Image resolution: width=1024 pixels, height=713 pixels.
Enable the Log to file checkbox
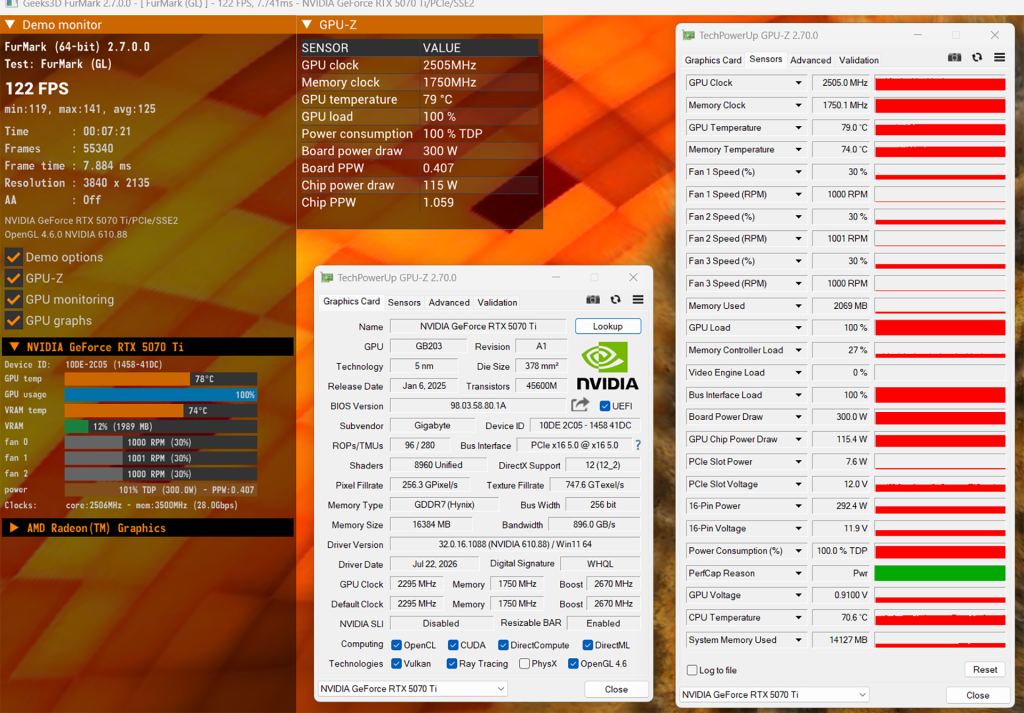pyautogui.click(x=692, y=670)
